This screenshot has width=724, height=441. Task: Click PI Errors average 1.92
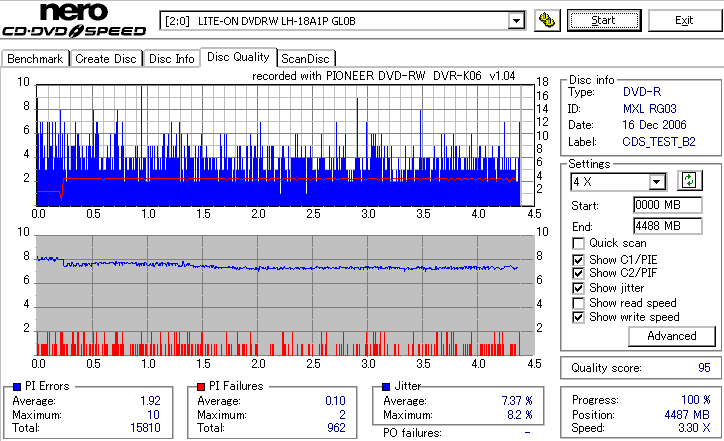point(151,401)
